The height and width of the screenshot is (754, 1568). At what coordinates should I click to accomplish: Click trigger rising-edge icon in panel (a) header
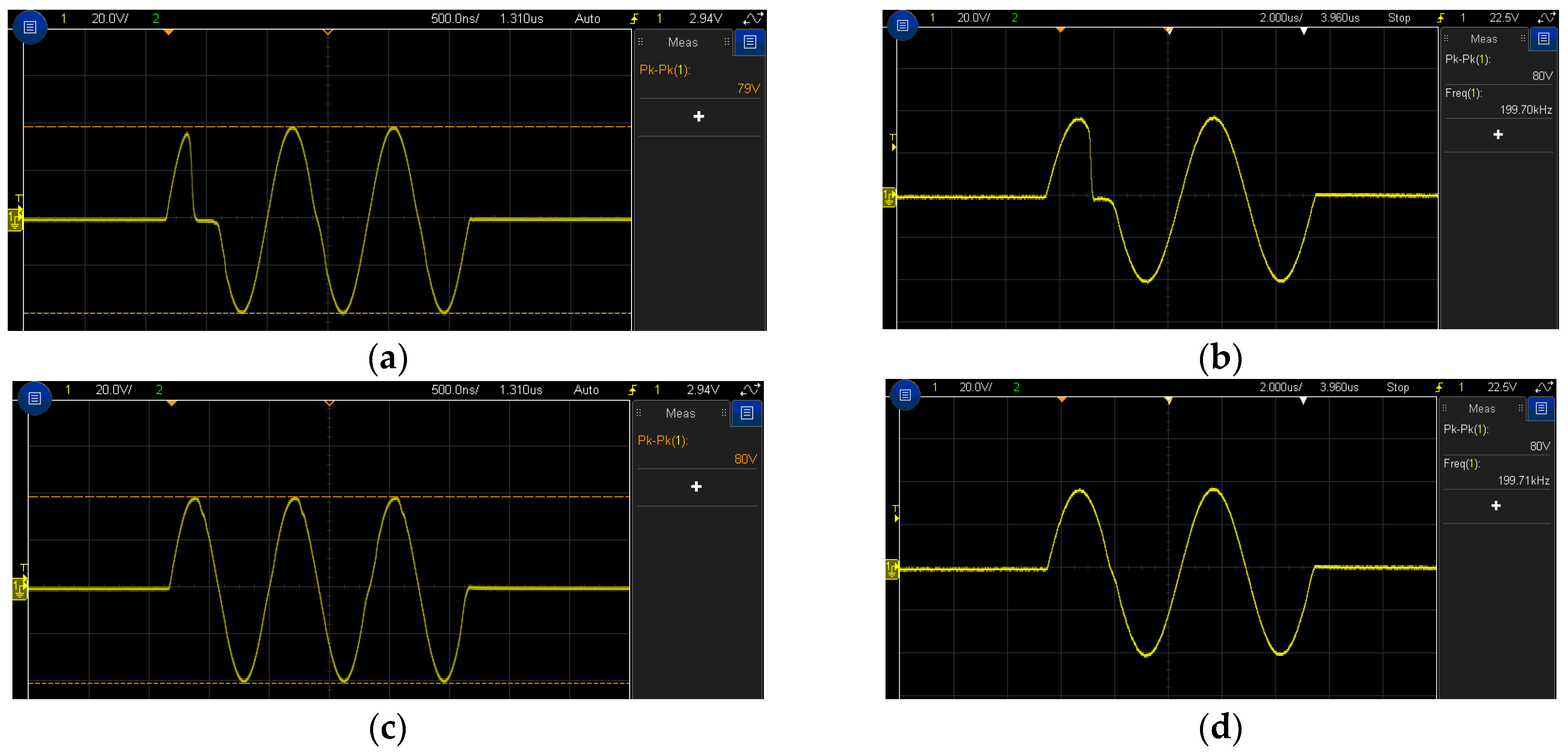coord(634,19)
